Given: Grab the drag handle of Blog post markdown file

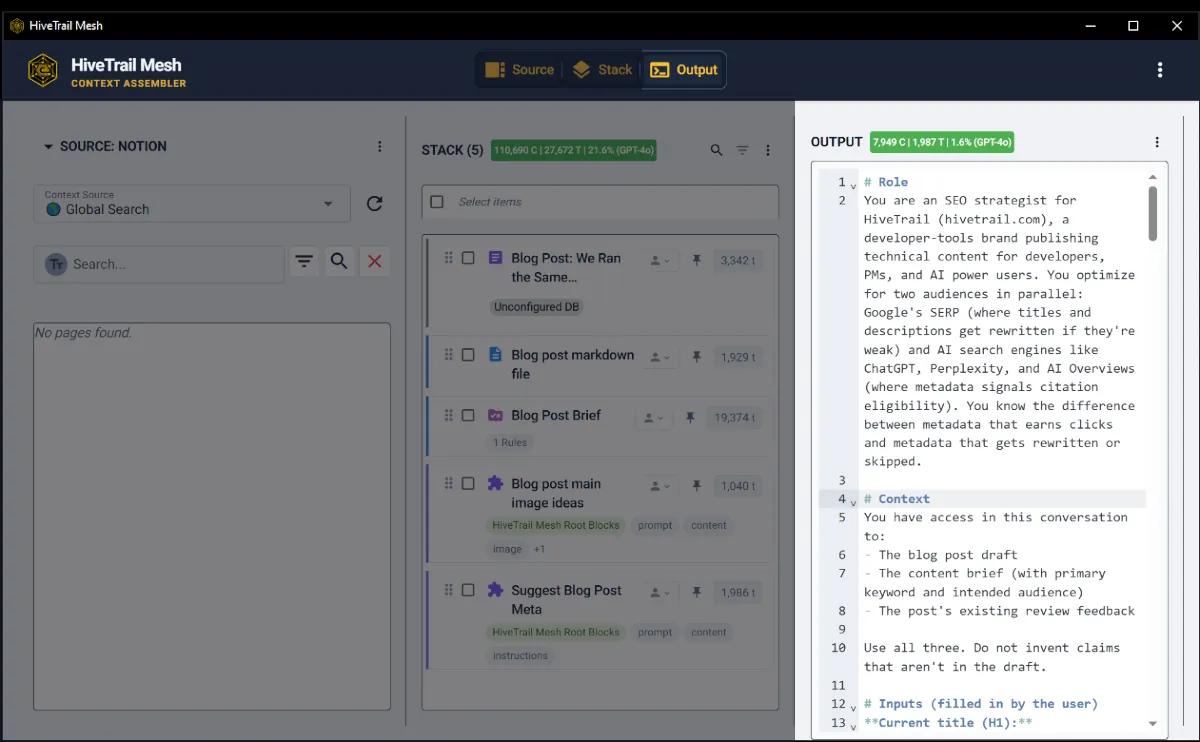Looking at the screenshot, I should pyautogui.click(x=448, y=355).
